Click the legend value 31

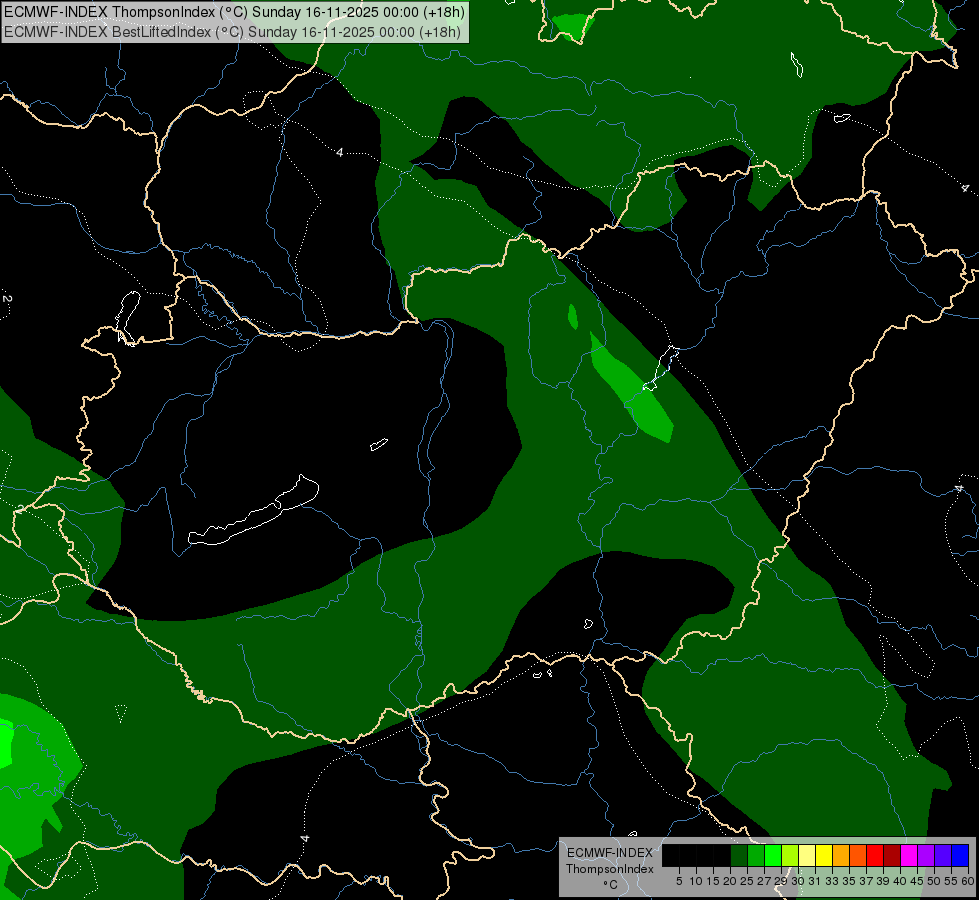point(815,881)
